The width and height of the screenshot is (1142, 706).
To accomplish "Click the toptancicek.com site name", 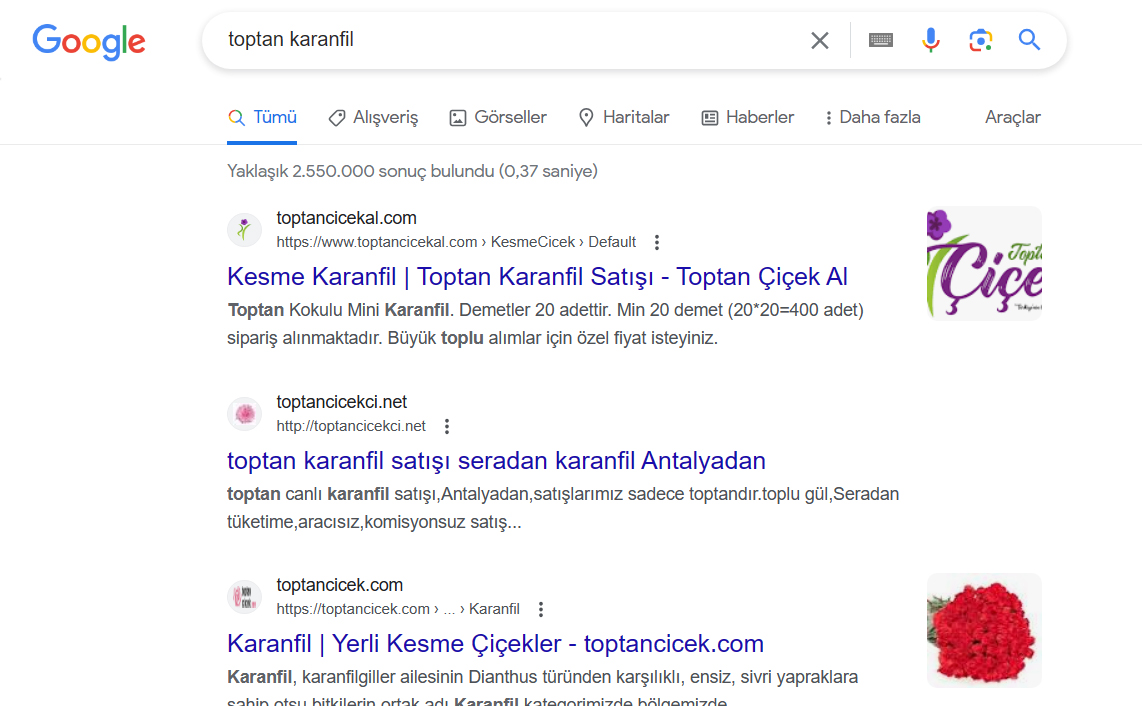I will point(339,585).
